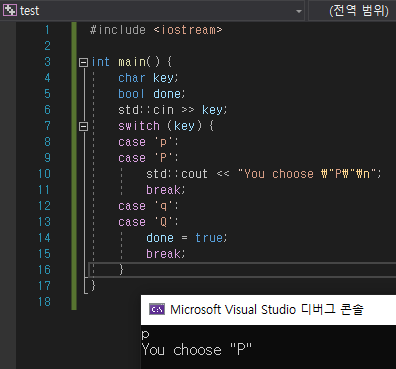
Task: Click the closing brace on line 17
Action: click(93, 285)
